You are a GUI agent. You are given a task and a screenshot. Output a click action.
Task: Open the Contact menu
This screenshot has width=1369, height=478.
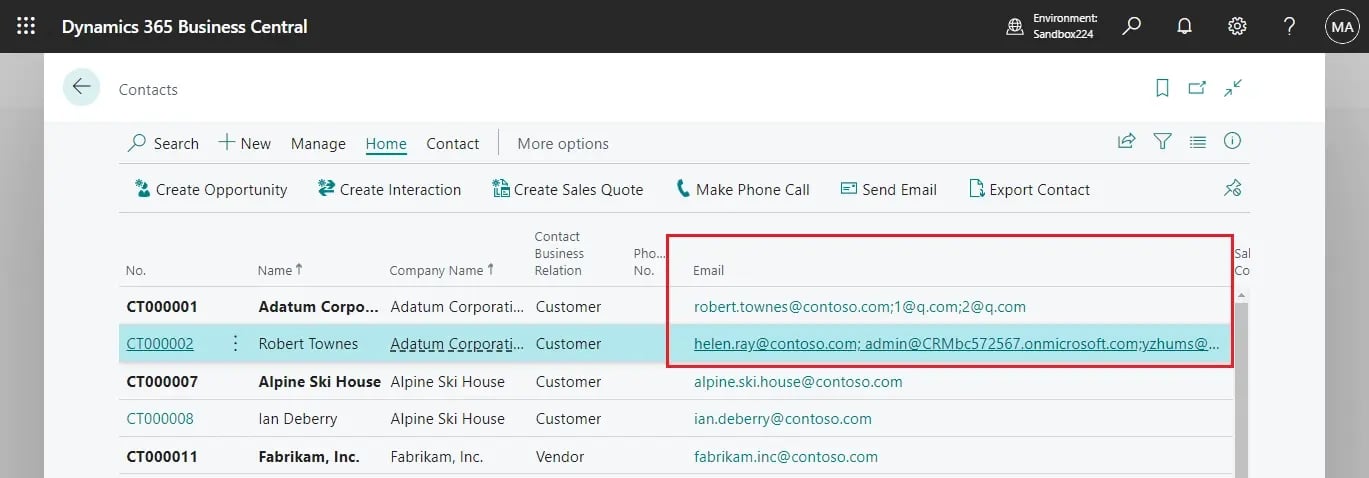click(453, 143)
